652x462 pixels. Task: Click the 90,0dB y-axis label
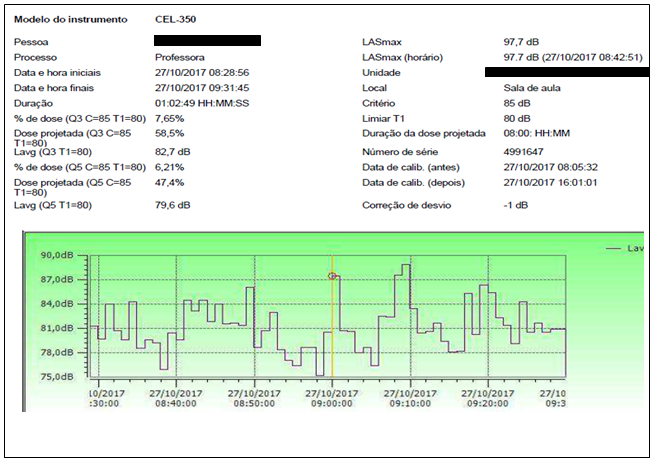tap(55, 255)
